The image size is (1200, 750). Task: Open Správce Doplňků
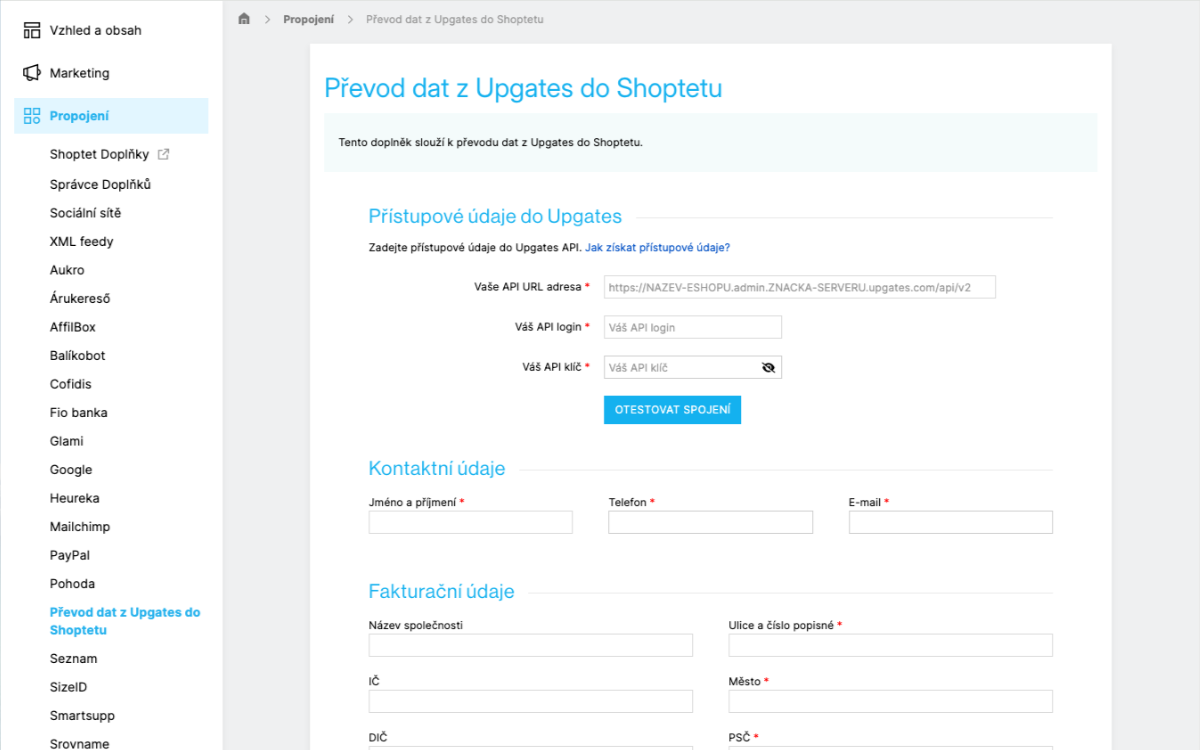[100, 184]
